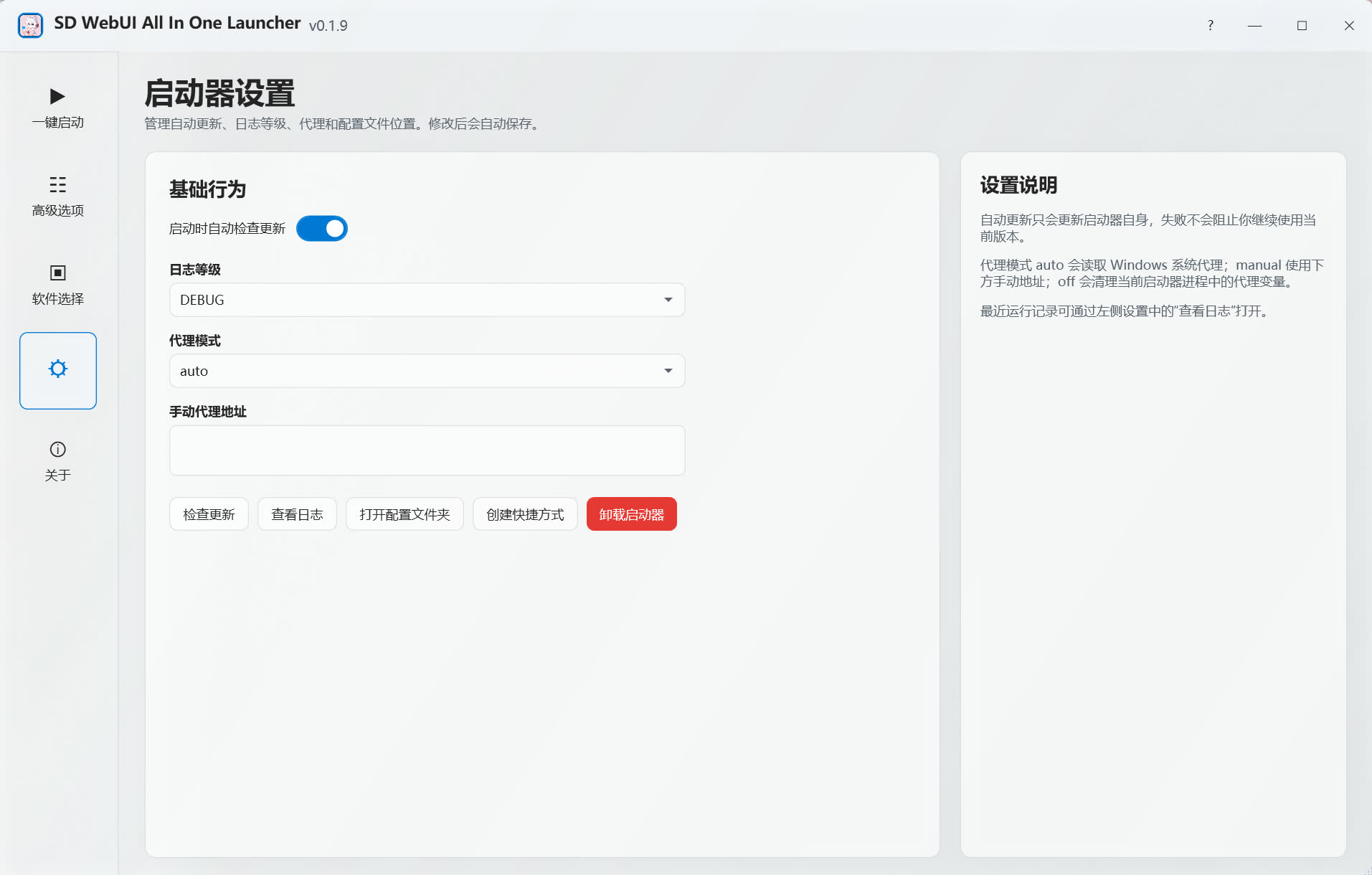Click the 手动代理地址 label
Viewport: 1372px width, 875px height.
[x=208, y=412]
